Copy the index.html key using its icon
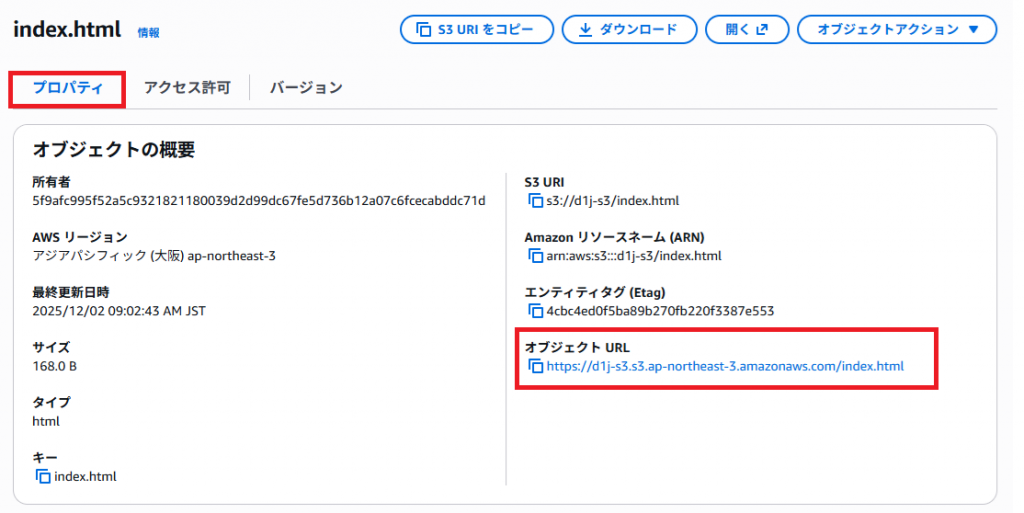The image size is (1024, 513). 43,476
